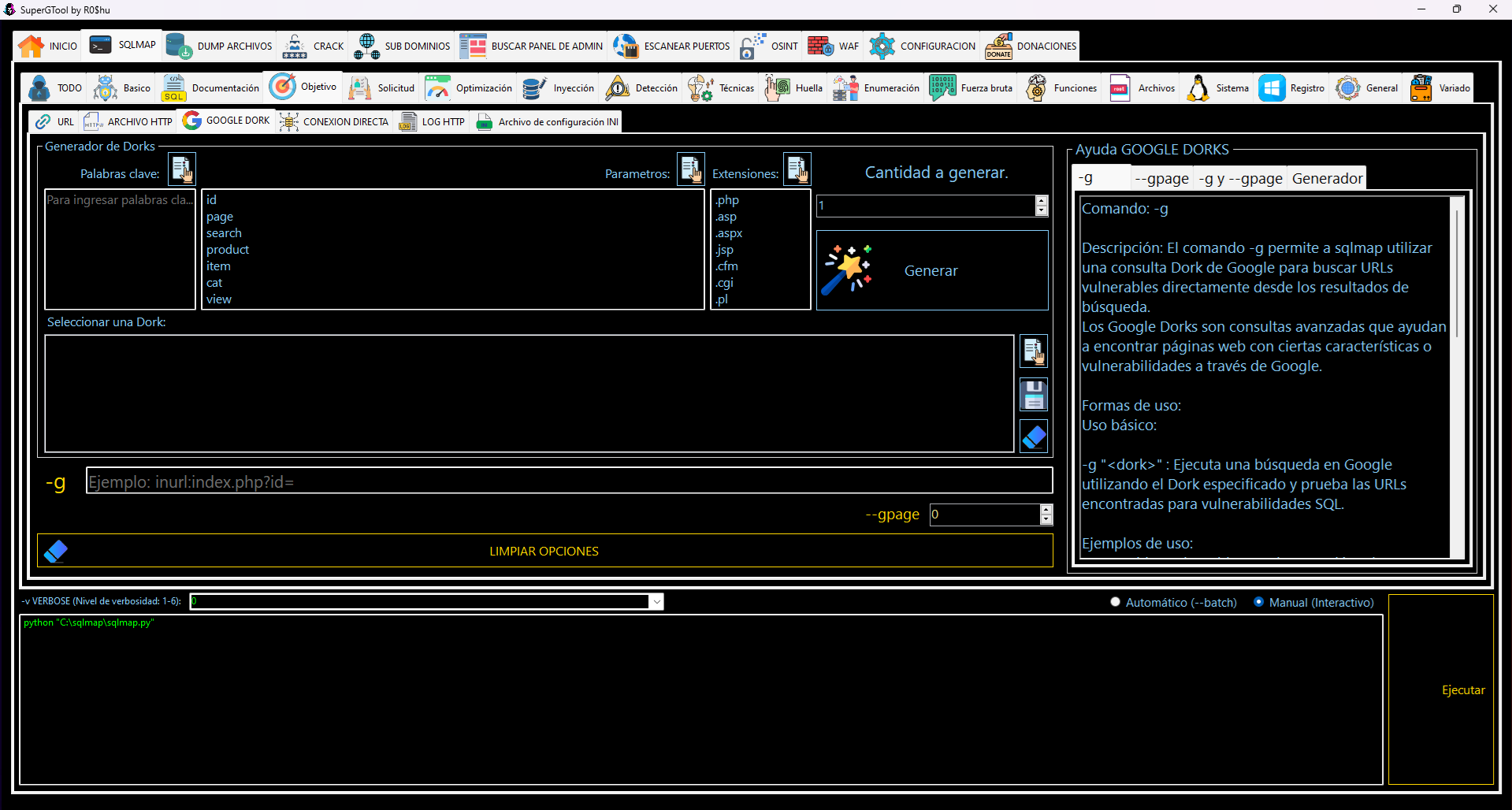Select '.aspx' in Extensiones list
This screenshot has width=1512, height=810.
(729, 233)
